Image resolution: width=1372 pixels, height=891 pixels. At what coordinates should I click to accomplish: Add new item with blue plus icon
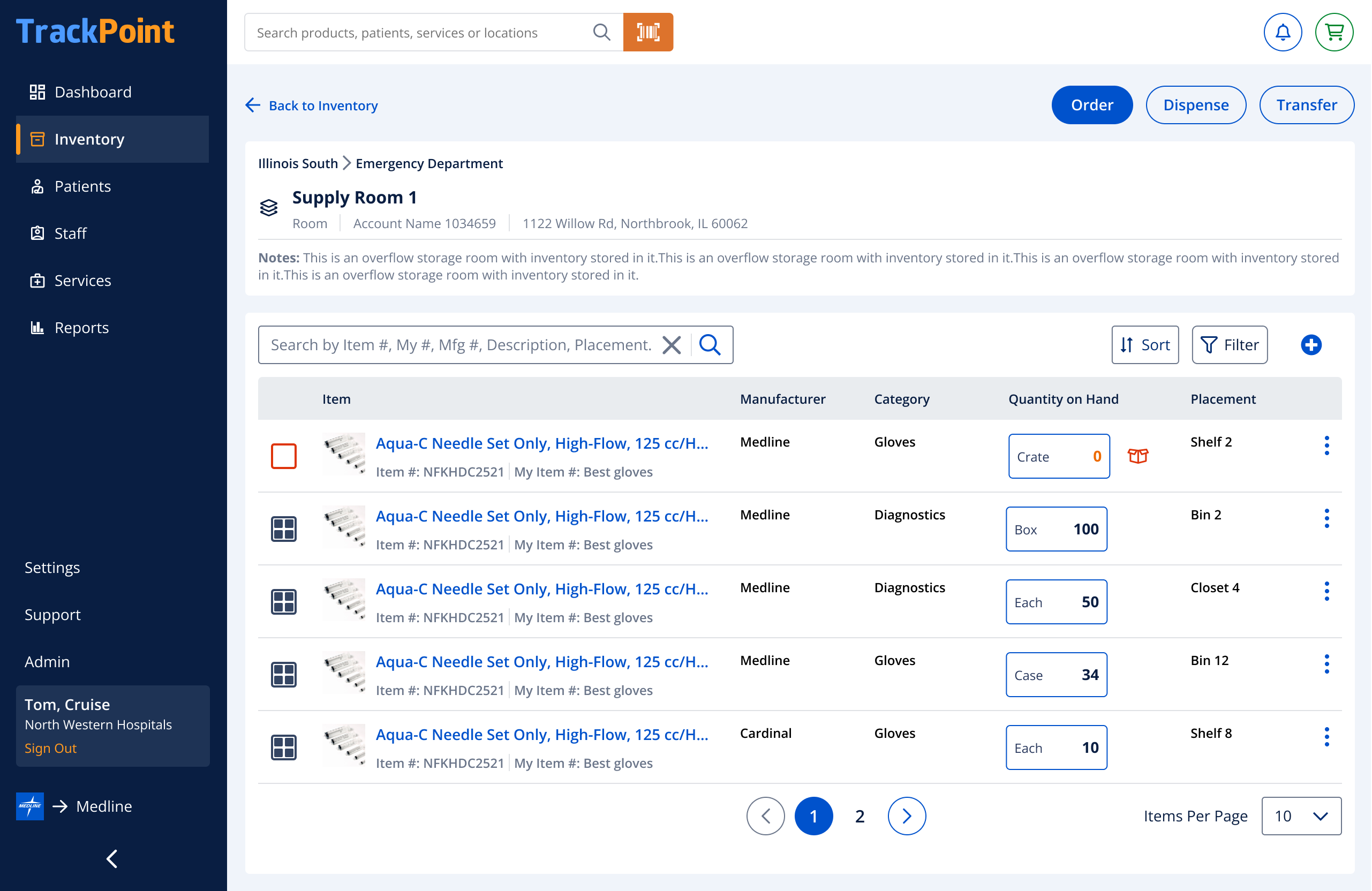pyautogui.click(x=1311, y=345)
